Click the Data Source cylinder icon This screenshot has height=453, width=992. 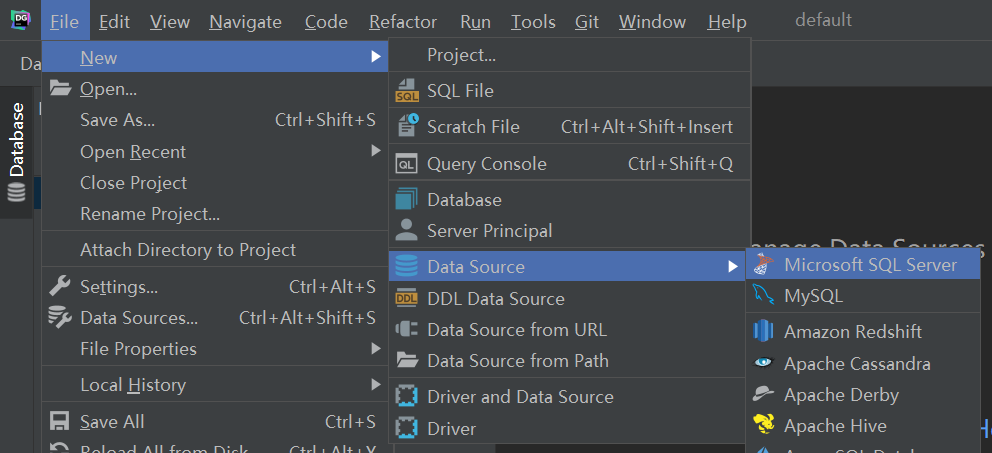click(406, 266)
